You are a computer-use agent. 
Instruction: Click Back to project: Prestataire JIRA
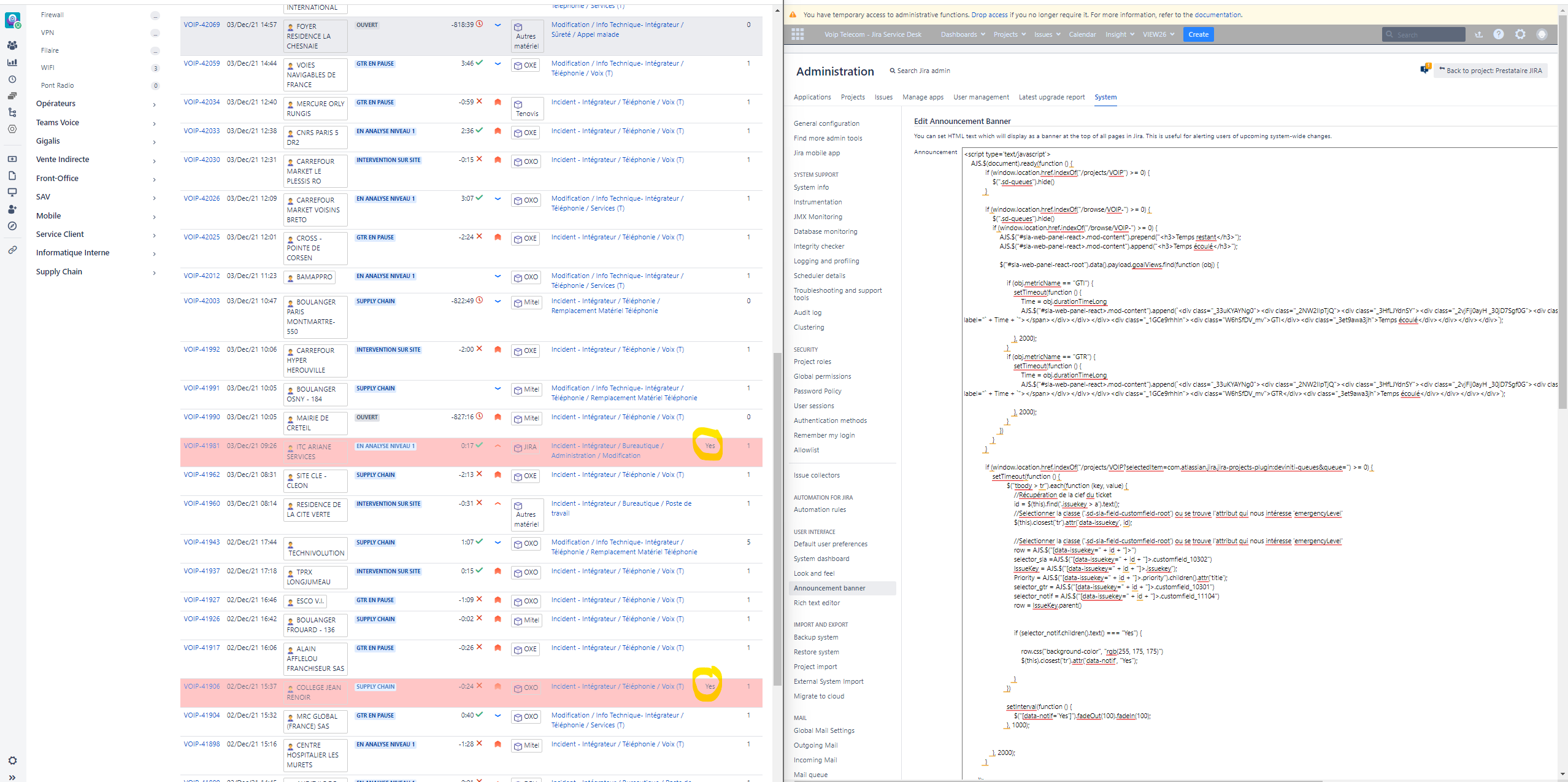click(1490, 70)
